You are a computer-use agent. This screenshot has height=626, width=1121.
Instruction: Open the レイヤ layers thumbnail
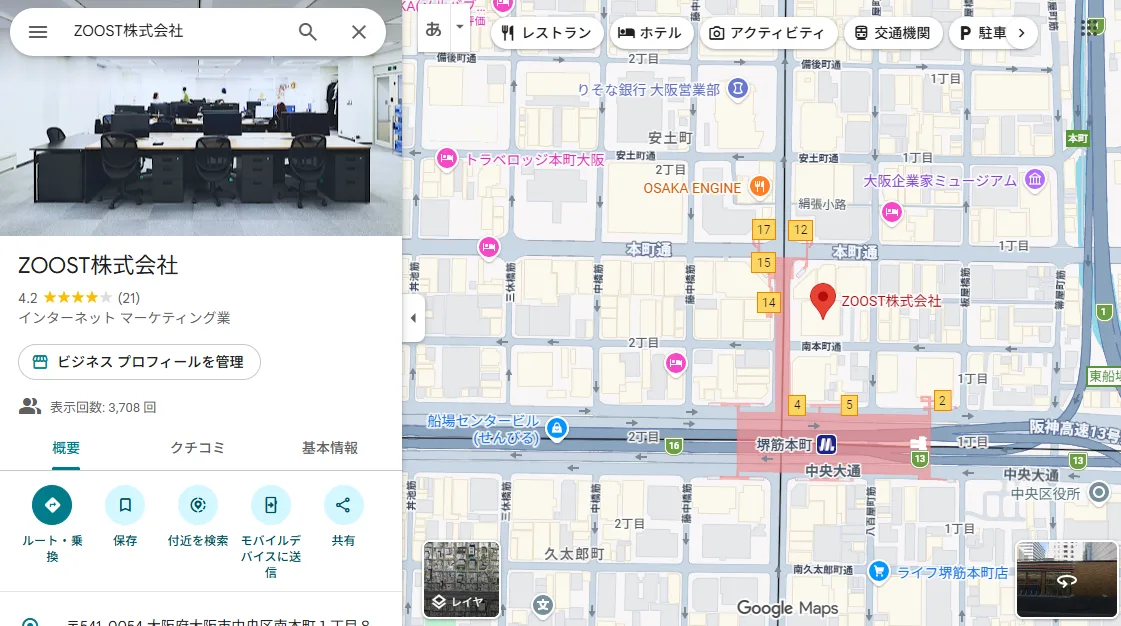pos(461,580)
